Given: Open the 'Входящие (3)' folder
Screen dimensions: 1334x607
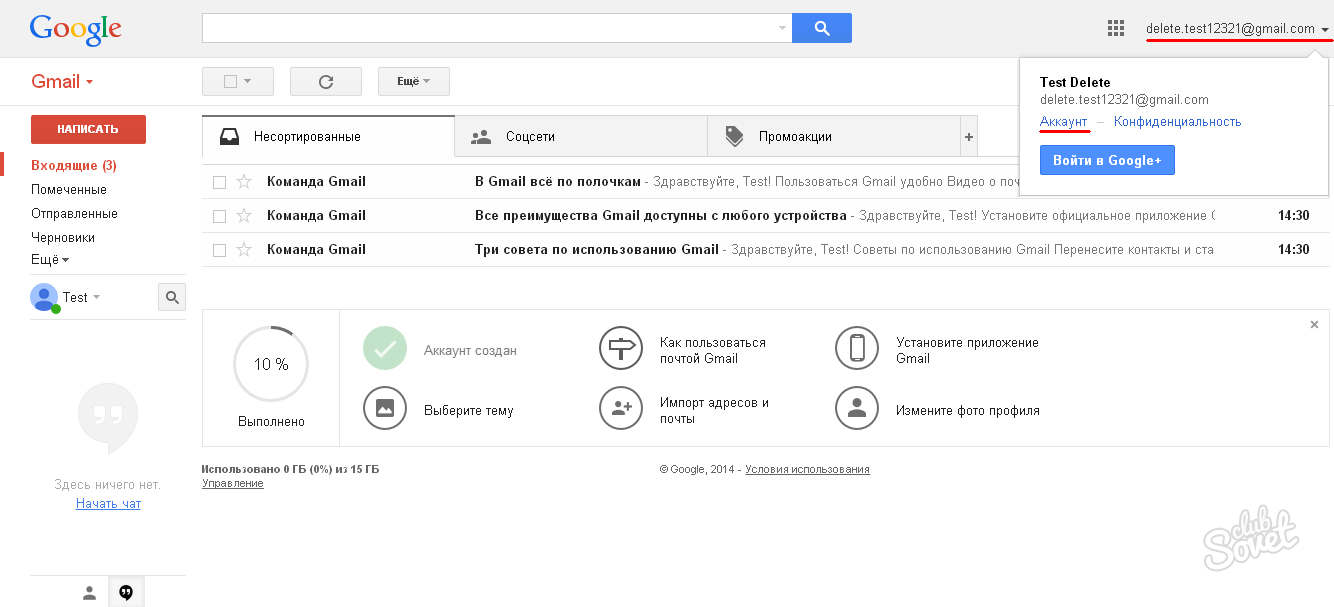Looking at the screenshot, I should (x=74, y=166).
